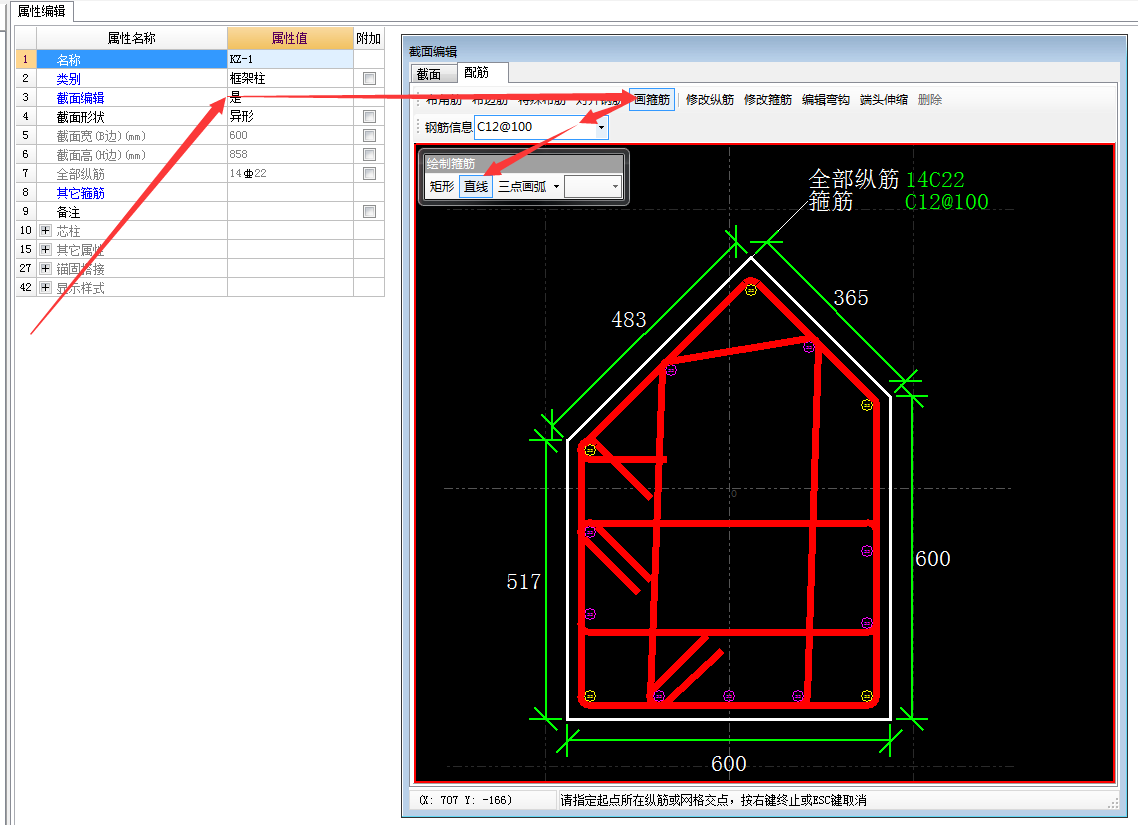
Task: Click the 截面高 value 858 cell
Action: (290, 155)
